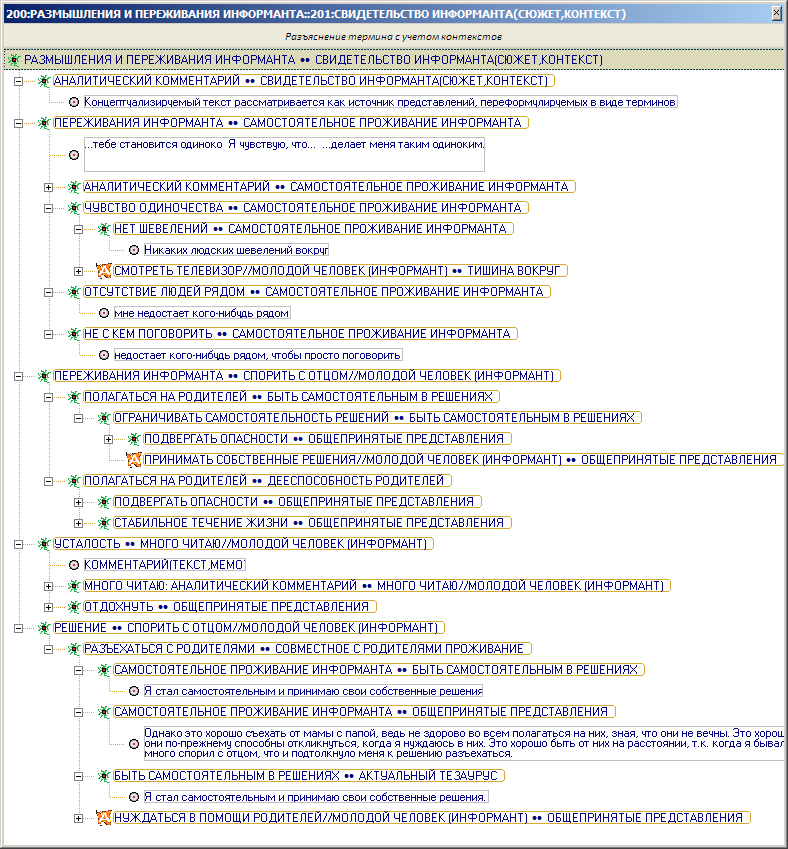Click the node icon of НЕ С КЕМ ПОГОВОРИТЬ row

click(74, 334)
